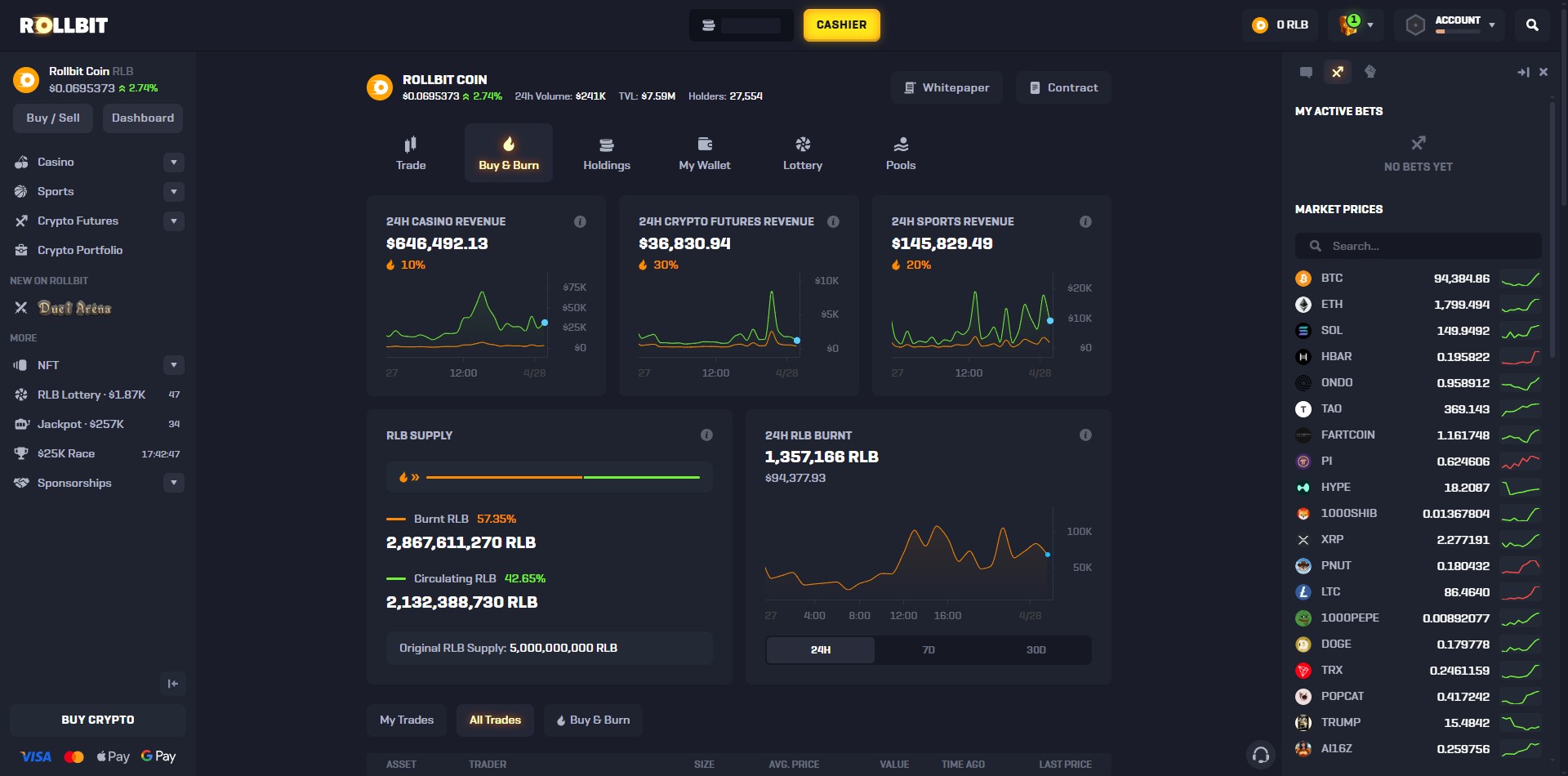Image resolution: width=1568 pixels, height=776 pixels.
Task: Show info for 24H Crypto Futures Revenue
Action: pyautogui.click(x=833, y=221)
